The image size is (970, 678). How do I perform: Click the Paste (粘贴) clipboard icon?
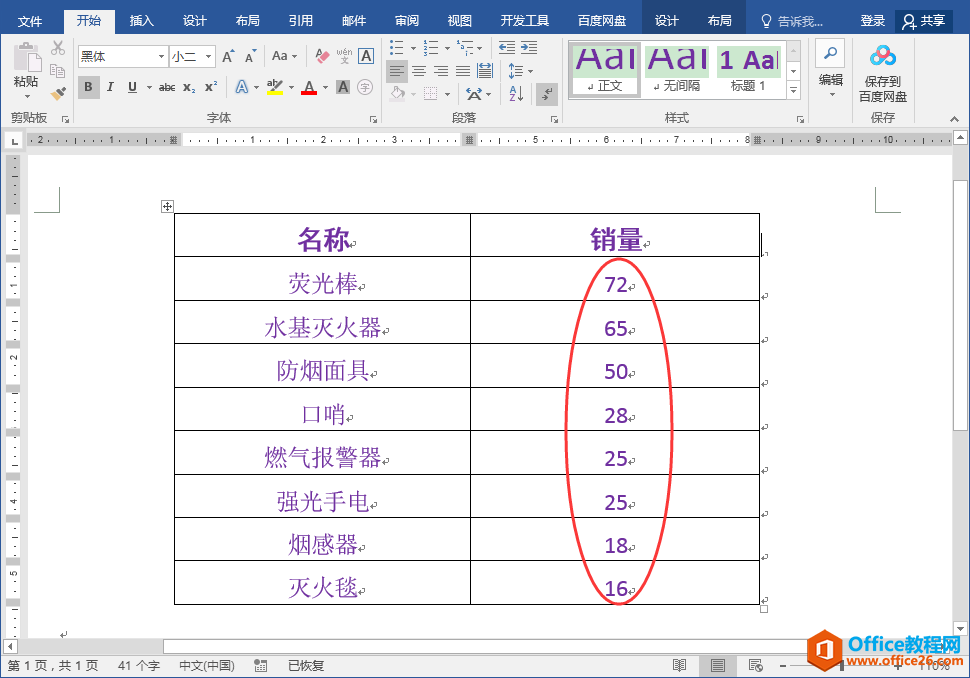point(26,58)
